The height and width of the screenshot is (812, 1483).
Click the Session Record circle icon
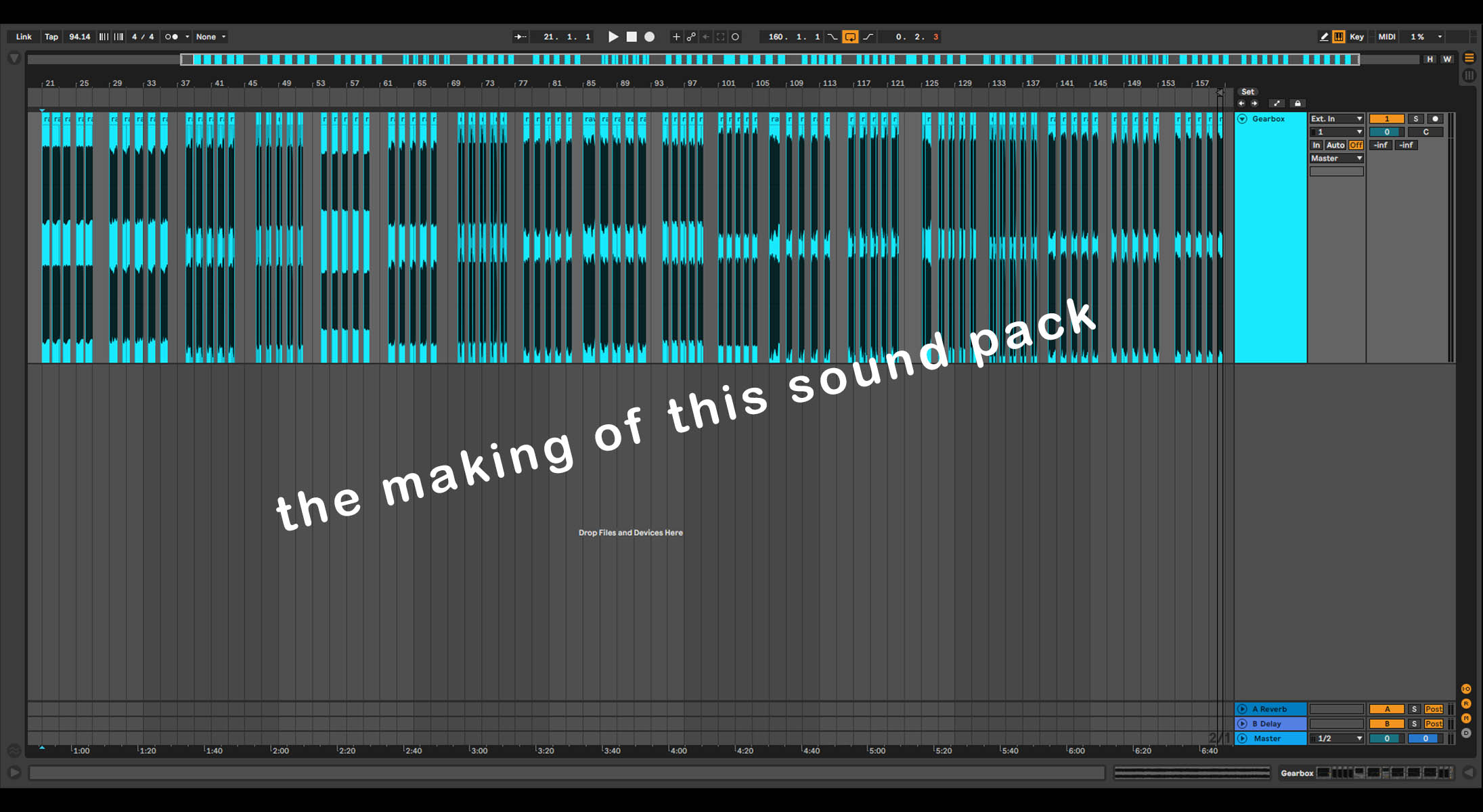pyautogui.click(x=735, y=37)
